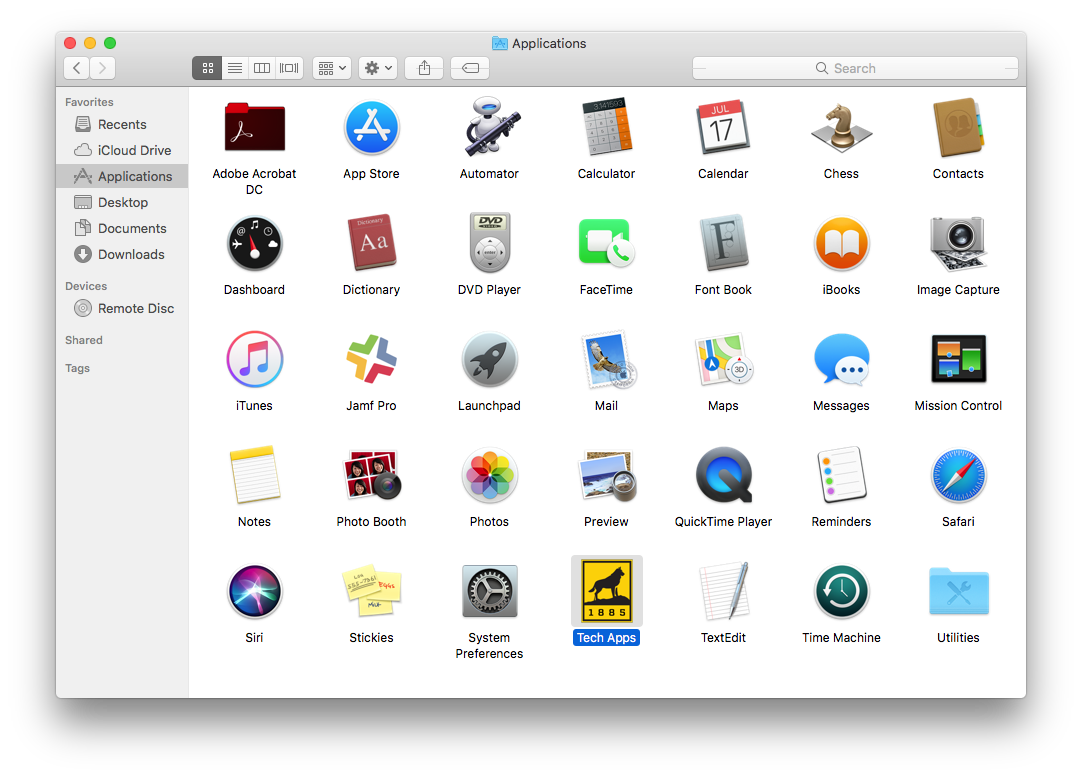Image resolution: width=1082 pixels, height=778 pixels.
Task: Switch to cover flow view
Action: [289, 68]
